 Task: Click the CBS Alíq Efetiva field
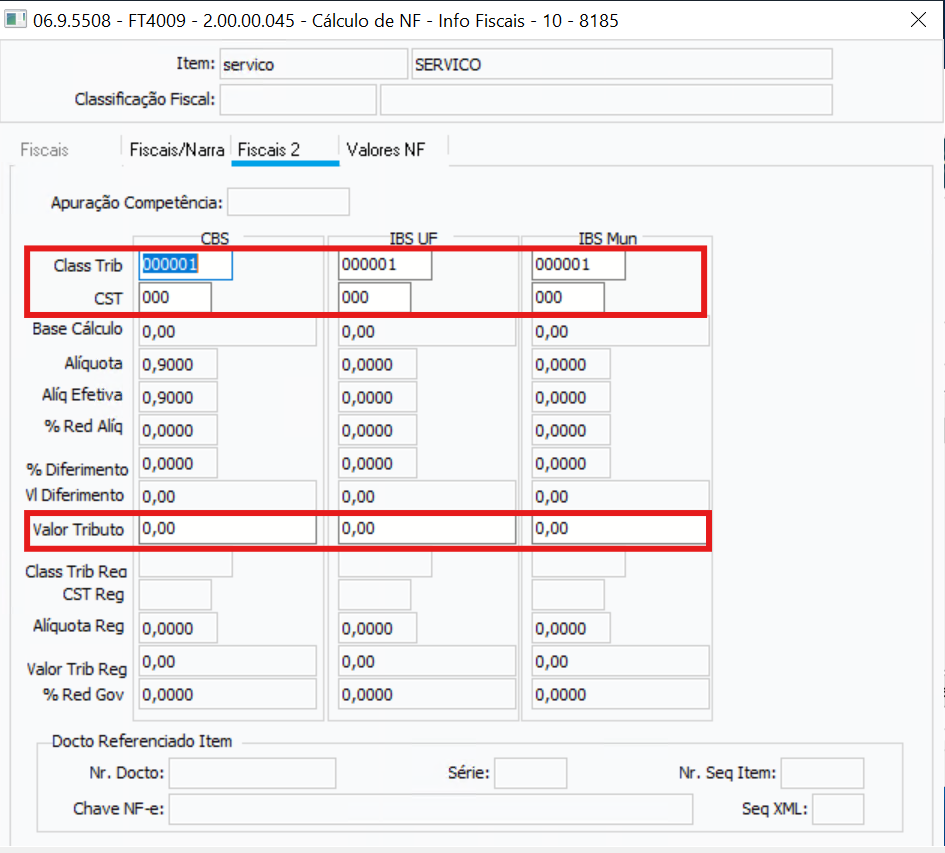tap(178, 397)
